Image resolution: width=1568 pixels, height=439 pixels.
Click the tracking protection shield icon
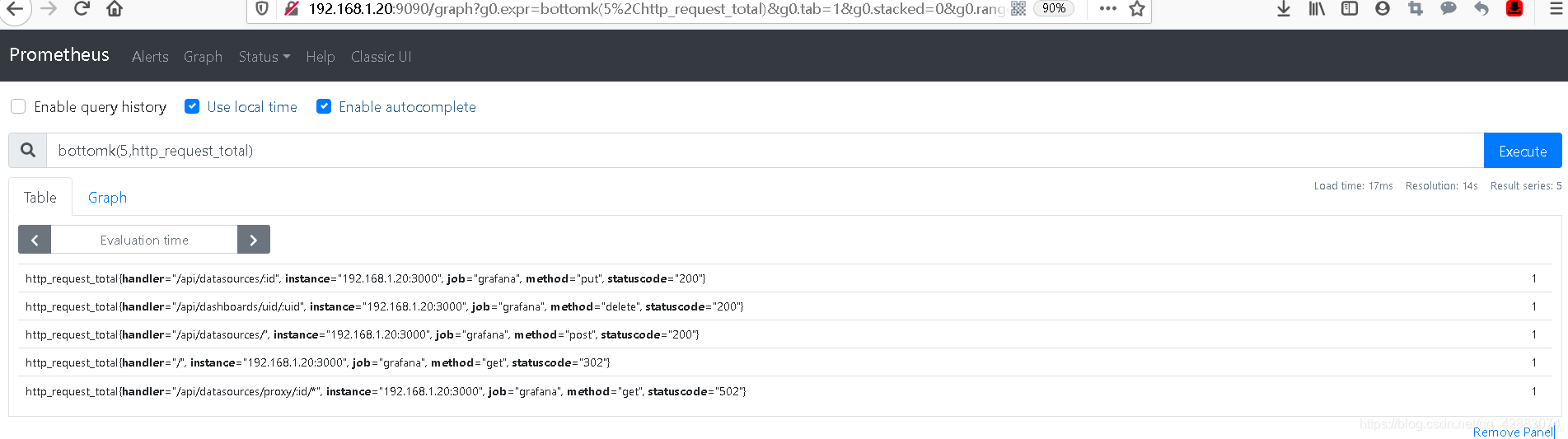[x=262, y=9]
